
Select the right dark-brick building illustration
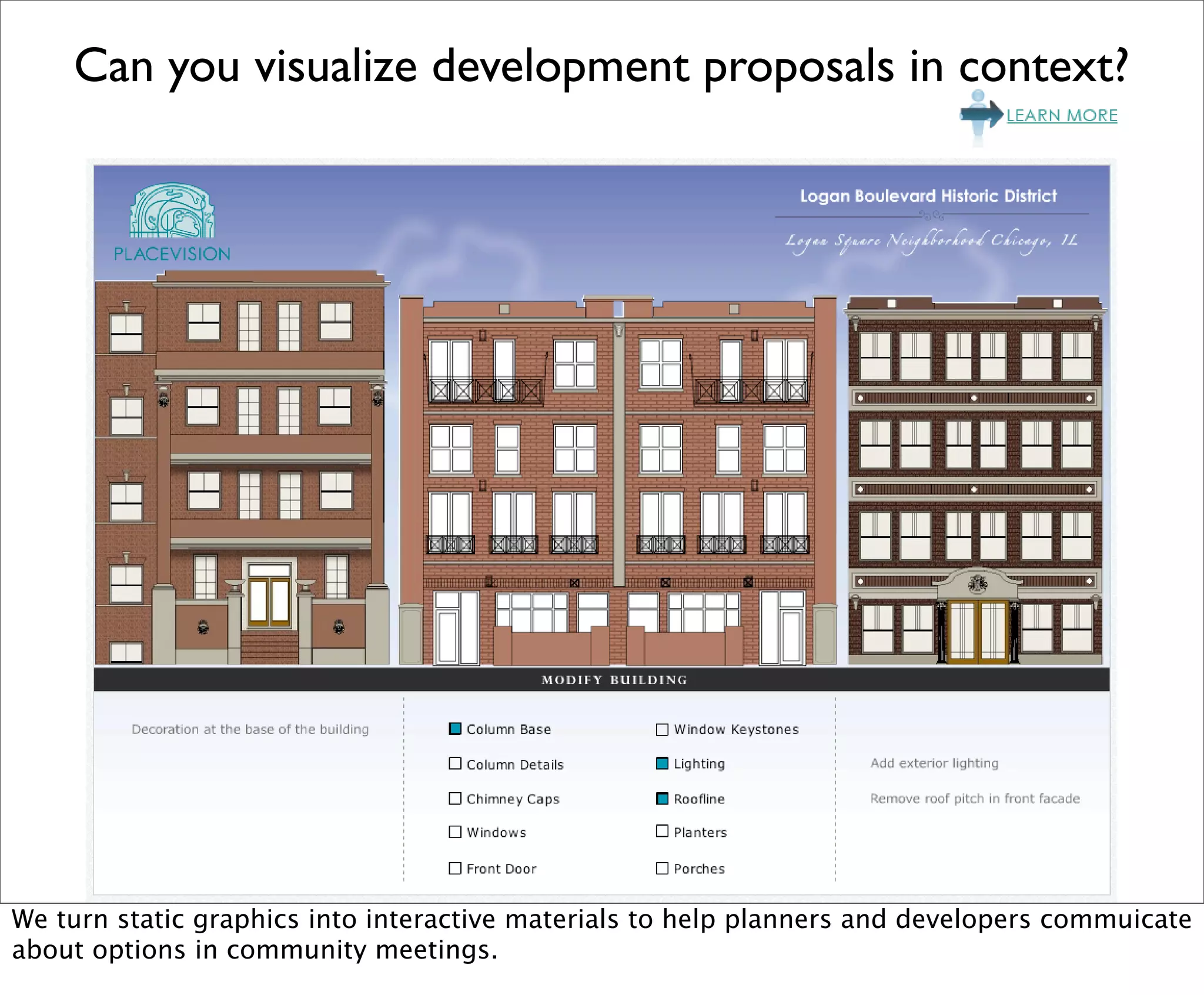(975, 480)
